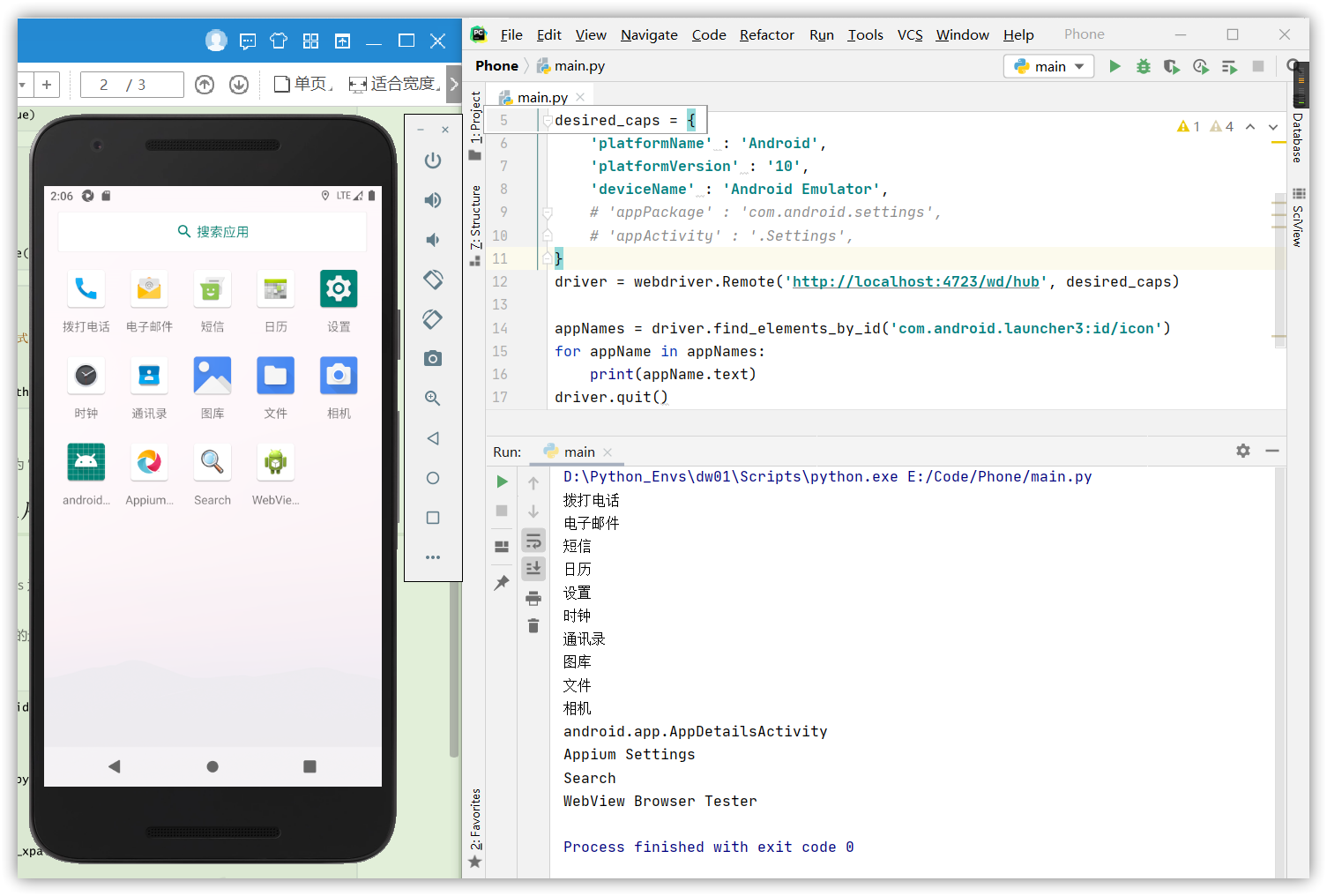Rotate the emulator right
Screen dimensions: 1327x896
coord(432,319)
